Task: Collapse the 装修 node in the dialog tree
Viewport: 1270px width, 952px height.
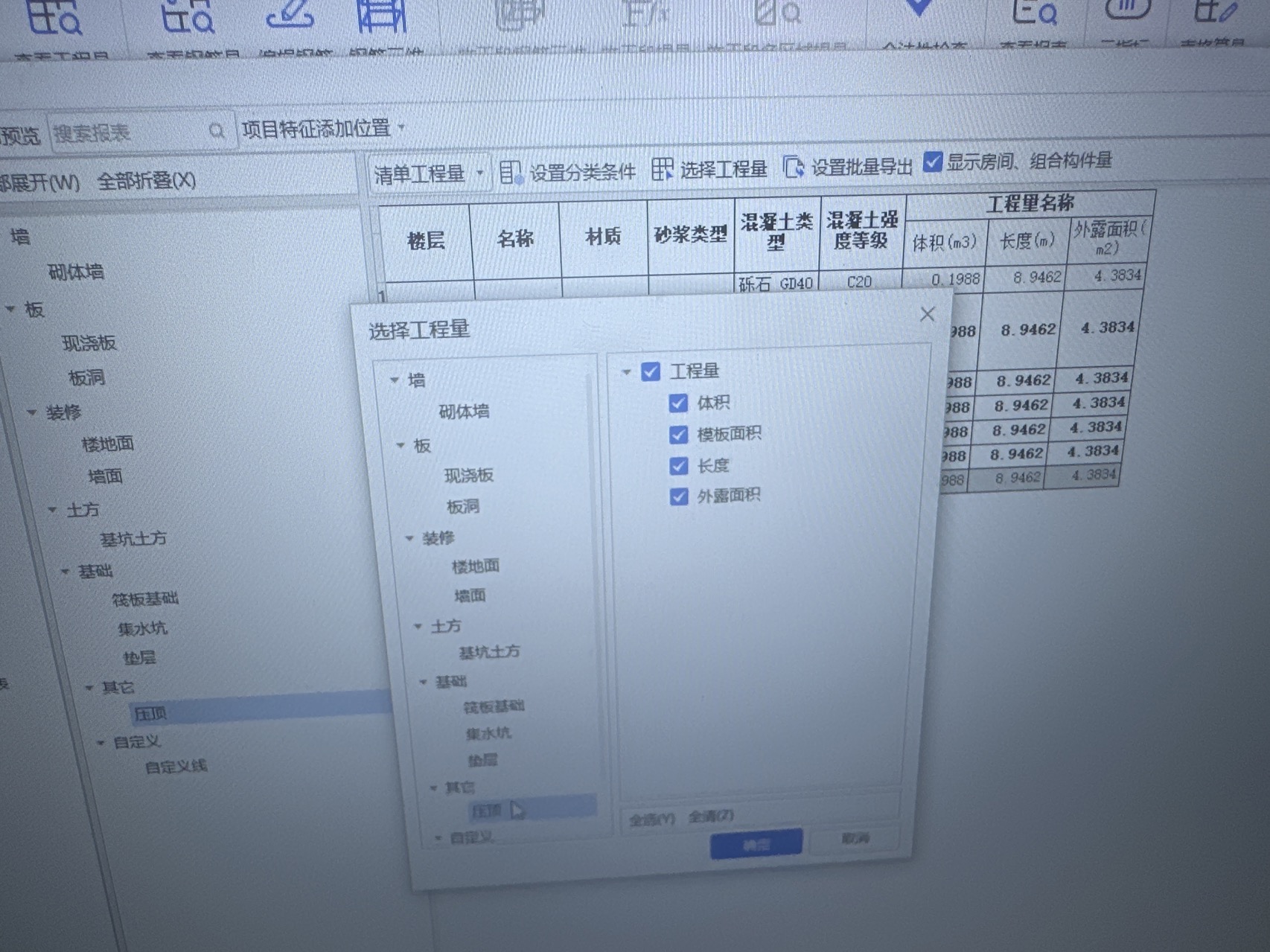Action: (x=409, y=538)
